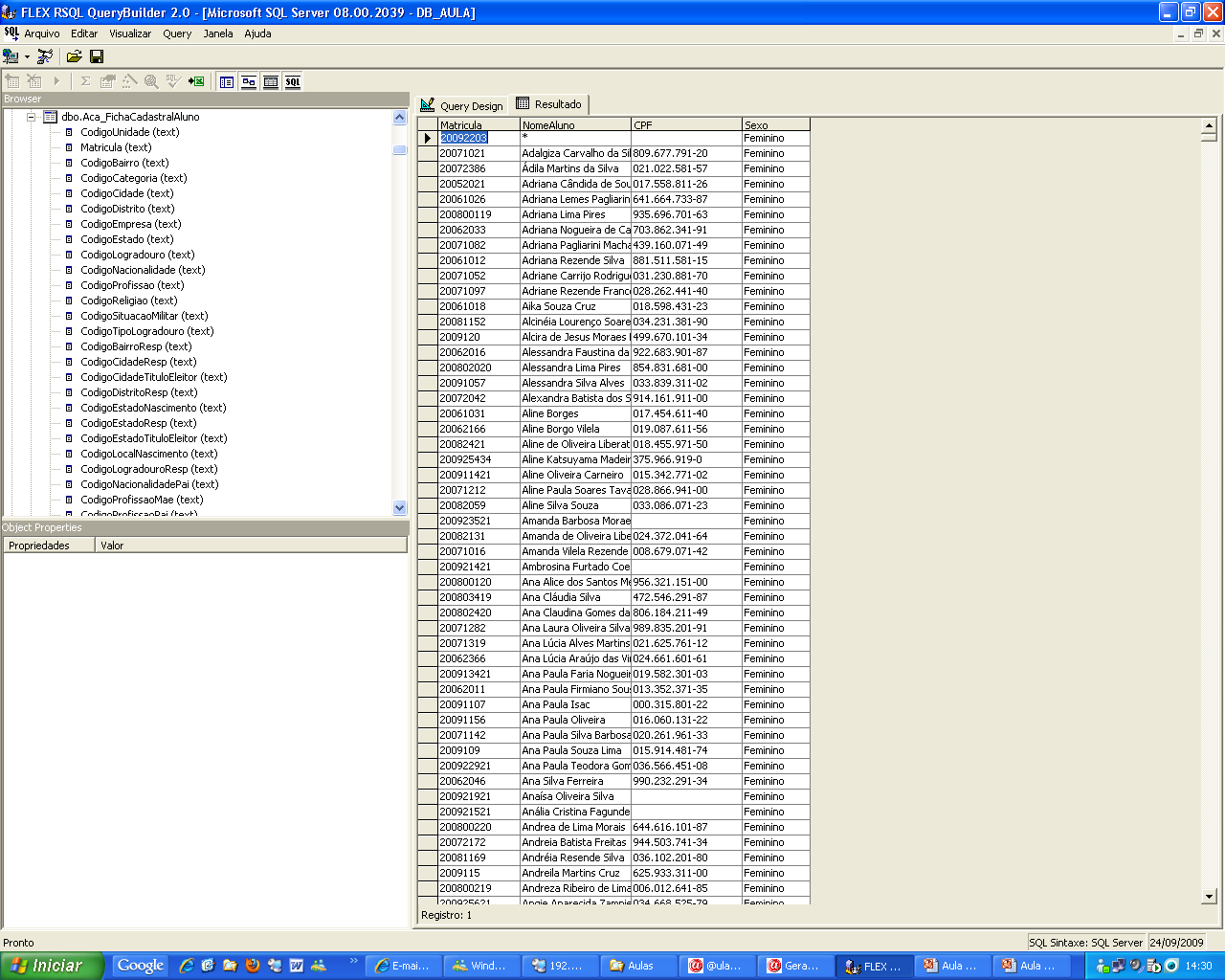Save the query with the floppy icon
Image resolution: width=1225 pixels, height=980 pixels.
(x=97, y=56)
